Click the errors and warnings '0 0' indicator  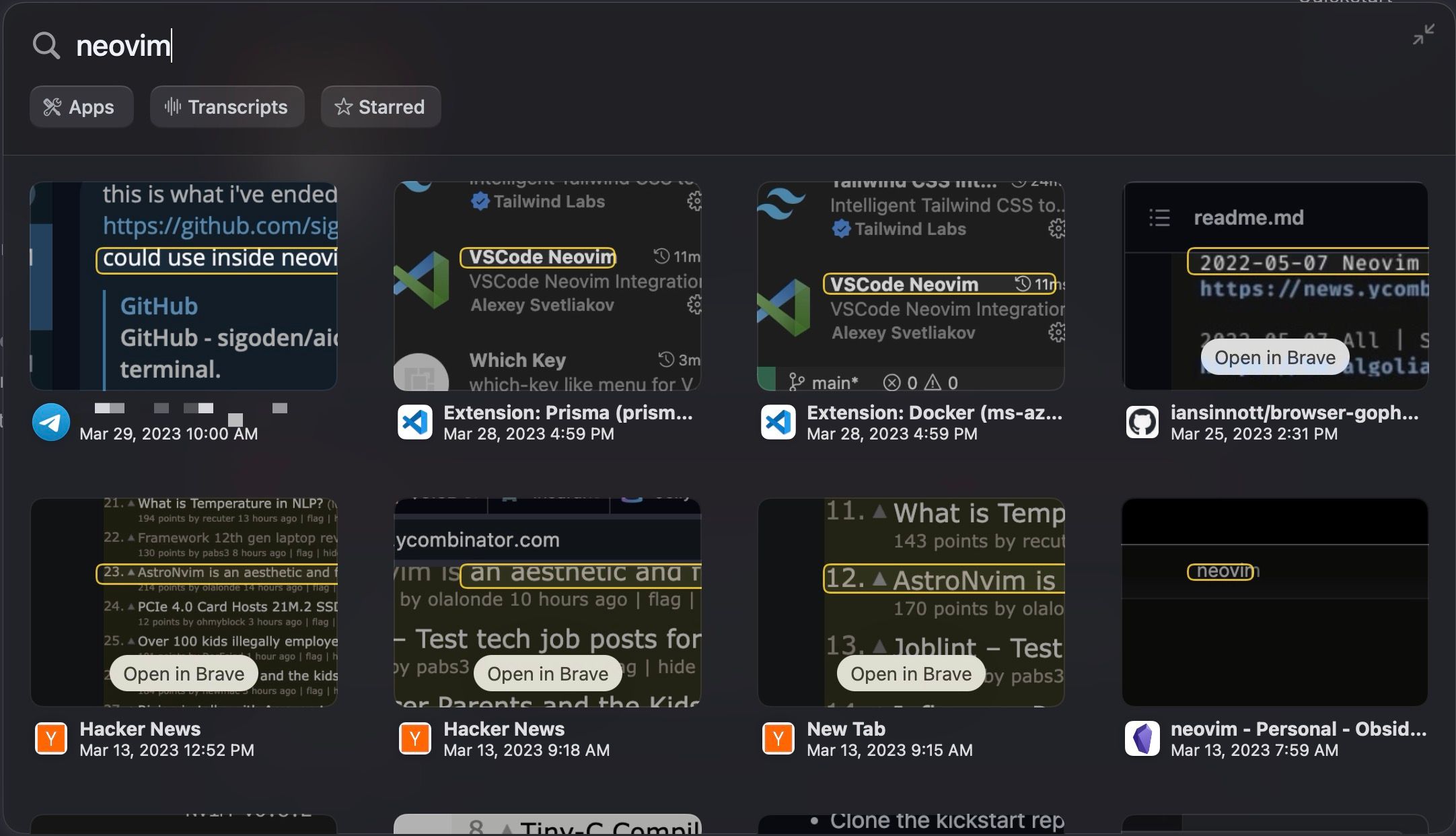pos(920,382)
